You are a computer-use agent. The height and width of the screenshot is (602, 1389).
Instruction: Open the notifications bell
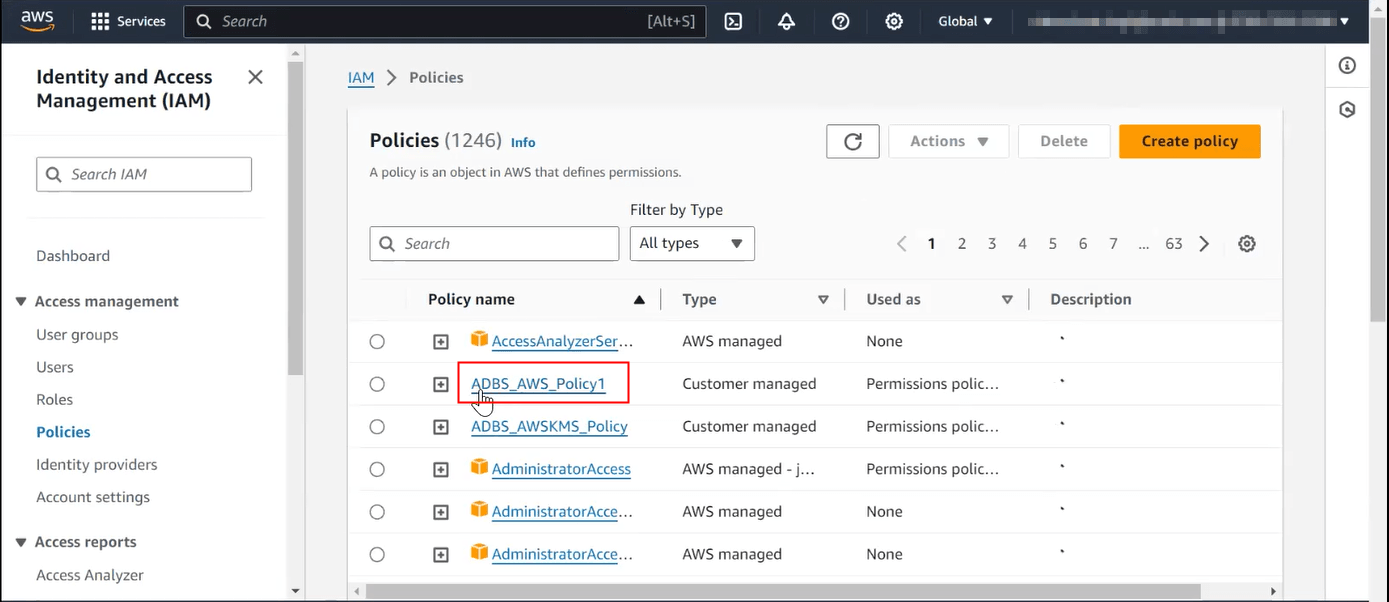pos(786,20)
